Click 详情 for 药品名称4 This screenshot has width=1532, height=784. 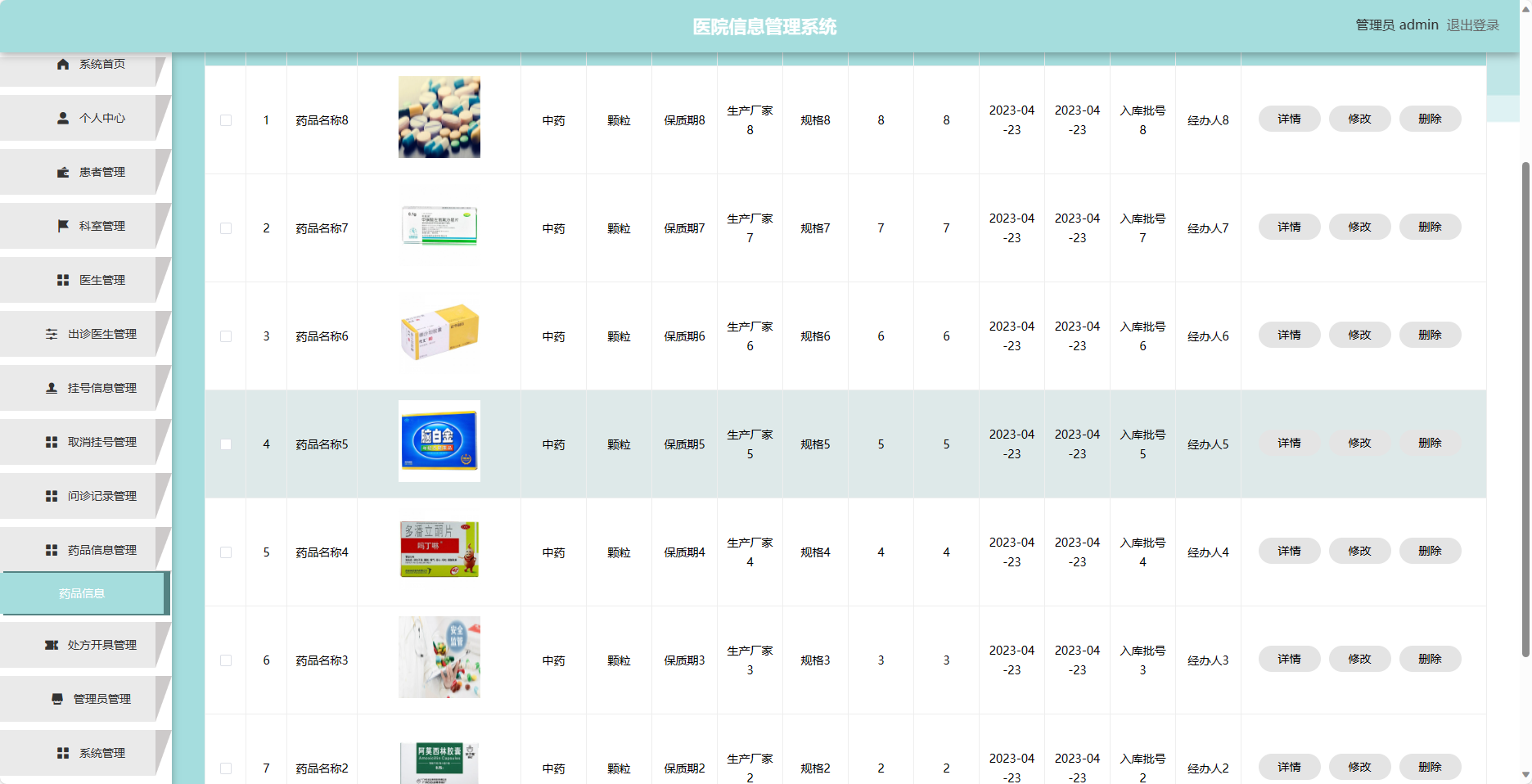1289,551
